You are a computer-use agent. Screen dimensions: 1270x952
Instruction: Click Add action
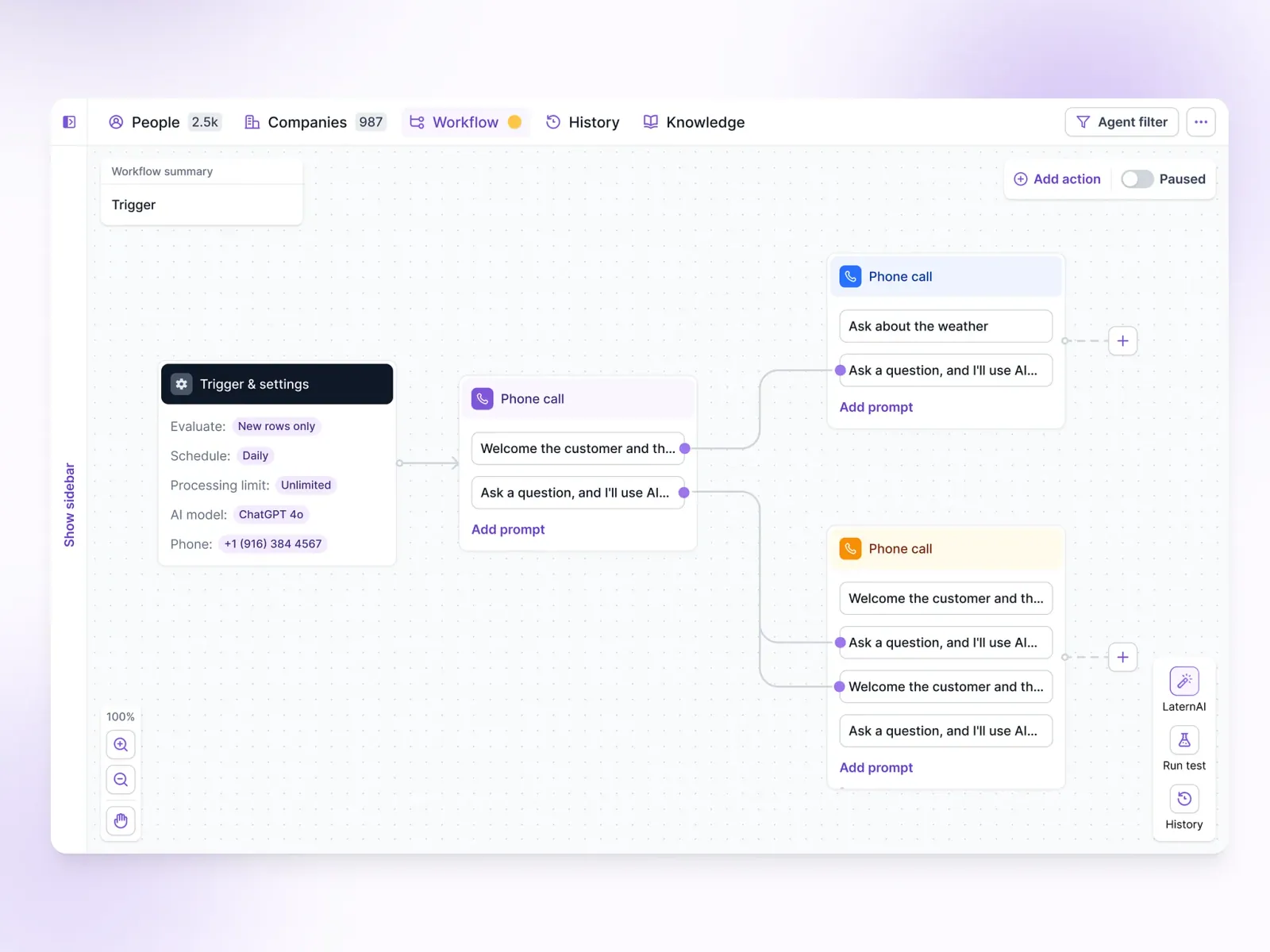(x=1057, y=179)
